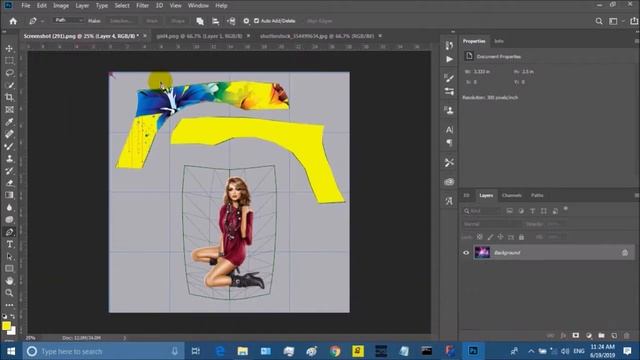Click the yellow foreground color swatch
Viewport: 640px width, 360px height.
pyautogui.click(x=6, y=325)
